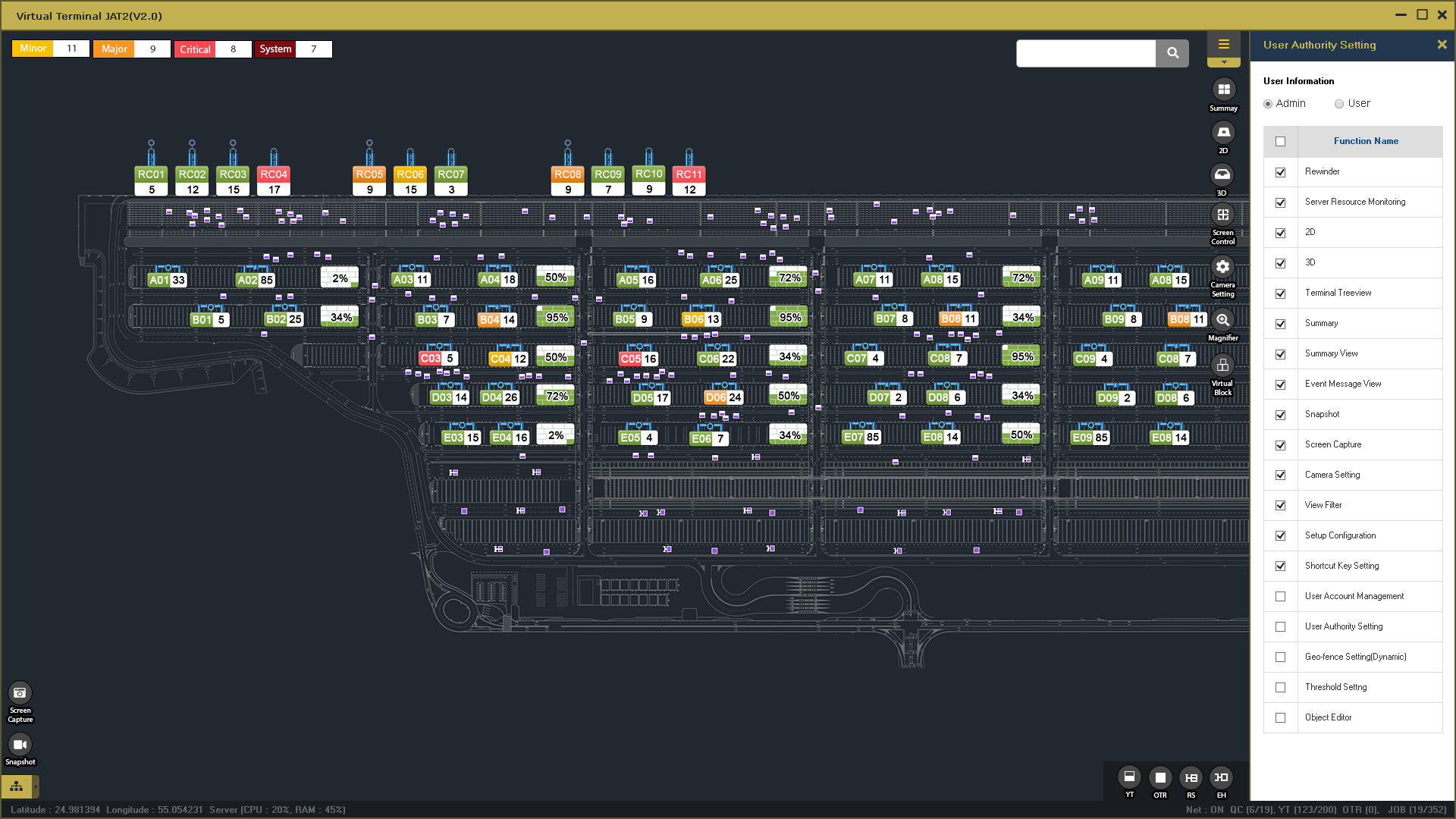Switch to 3D view icon
1456x819 pixels.
(1222, 175)
